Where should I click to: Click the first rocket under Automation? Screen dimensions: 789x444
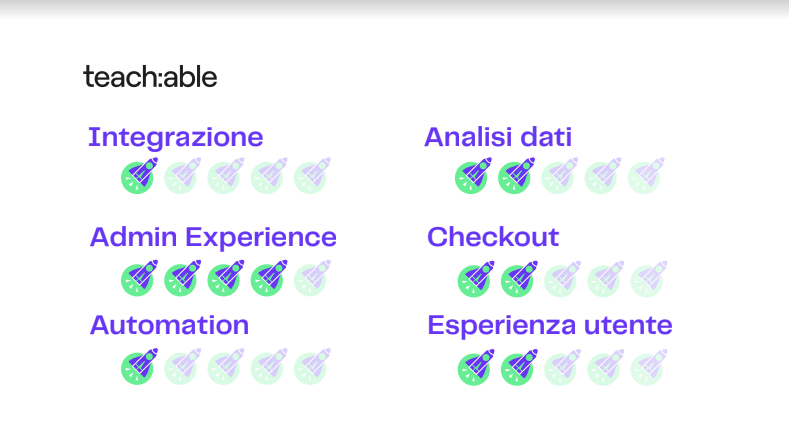[x=139, y=366]
